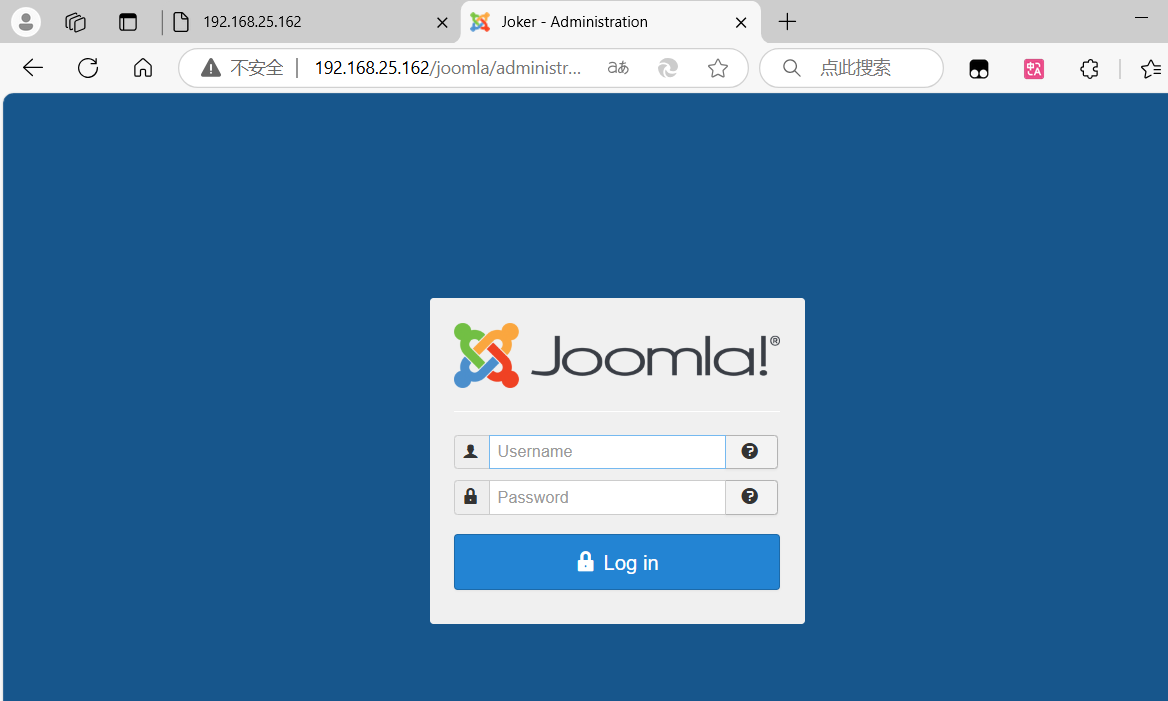This screenshot has height=701, width=1168.
Task: Open the black mask extension icon
Action: click(x=979, y=69)
